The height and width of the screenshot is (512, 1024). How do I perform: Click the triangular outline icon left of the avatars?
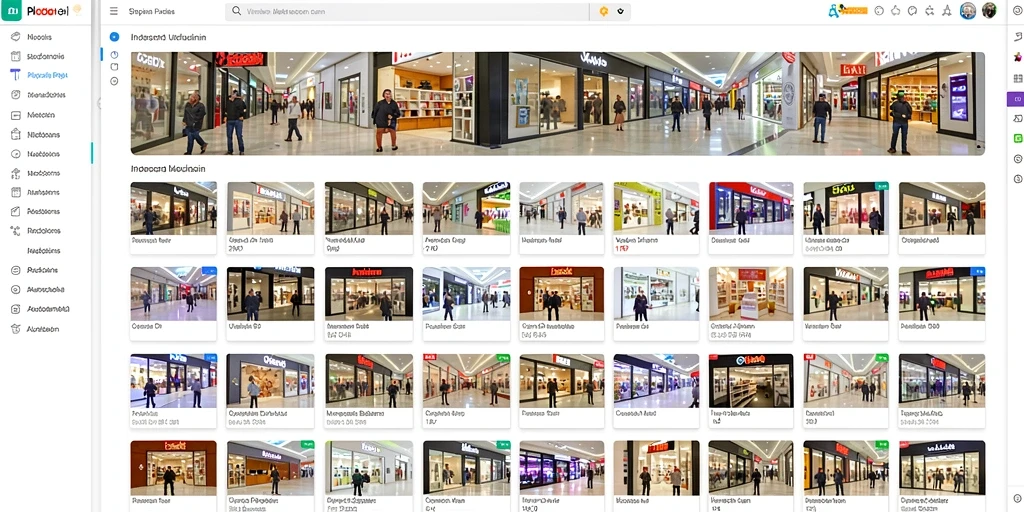pyautogui.click(x=947, y=10)
